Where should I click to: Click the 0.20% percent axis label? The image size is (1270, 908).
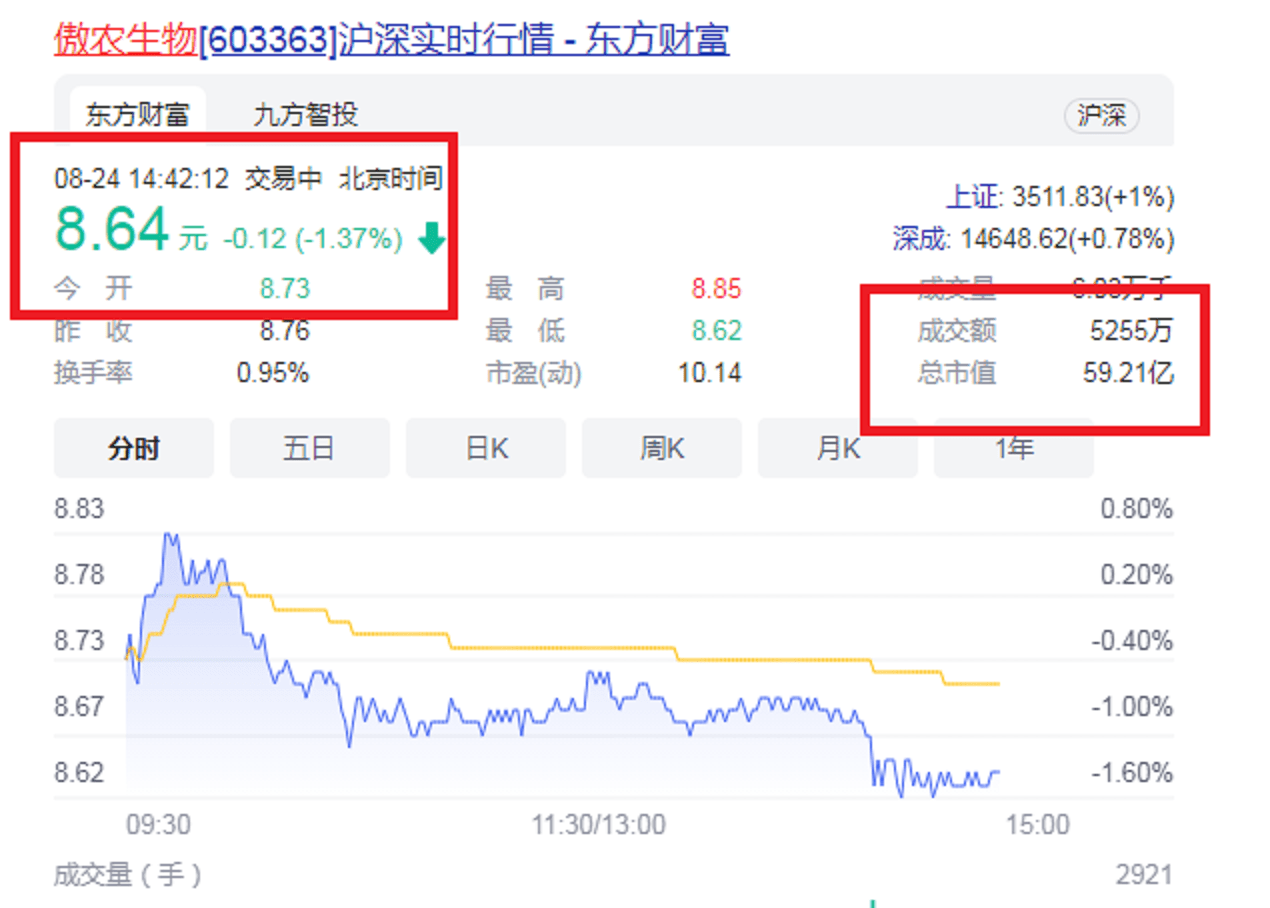[1137, 575]
